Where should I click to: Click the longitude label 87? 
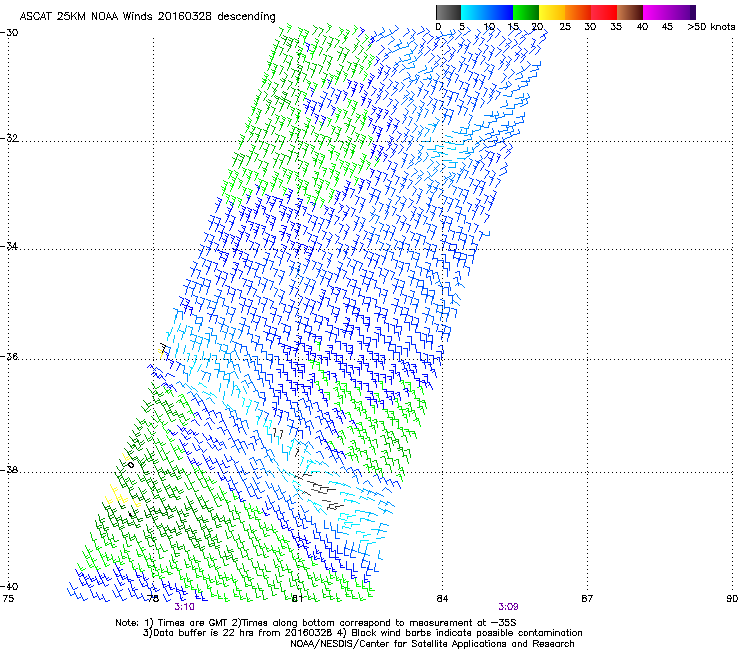[587, 599]
